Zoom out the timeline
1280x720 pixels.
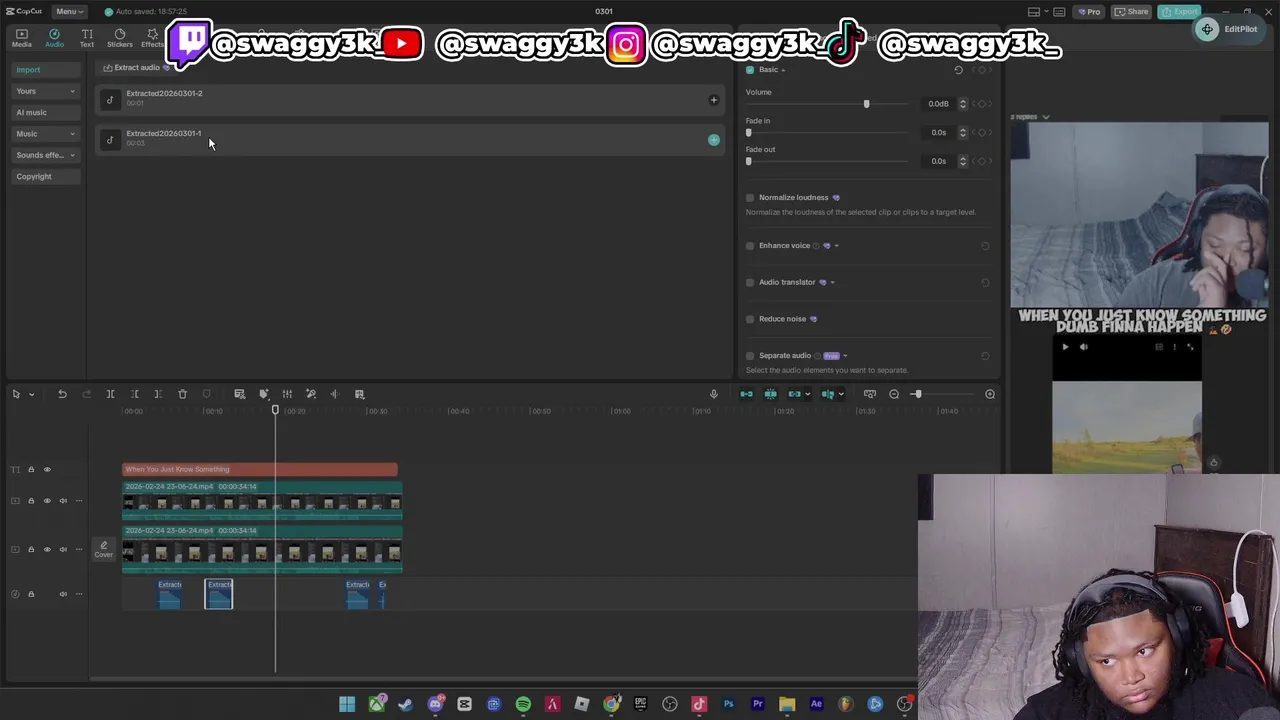[894, 394]
